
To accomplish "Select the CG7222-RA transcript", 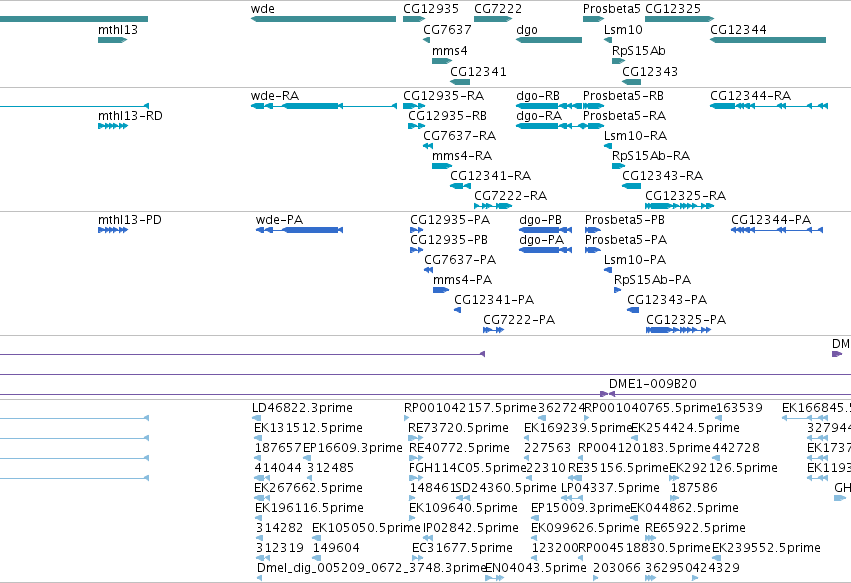I will 493,206.
